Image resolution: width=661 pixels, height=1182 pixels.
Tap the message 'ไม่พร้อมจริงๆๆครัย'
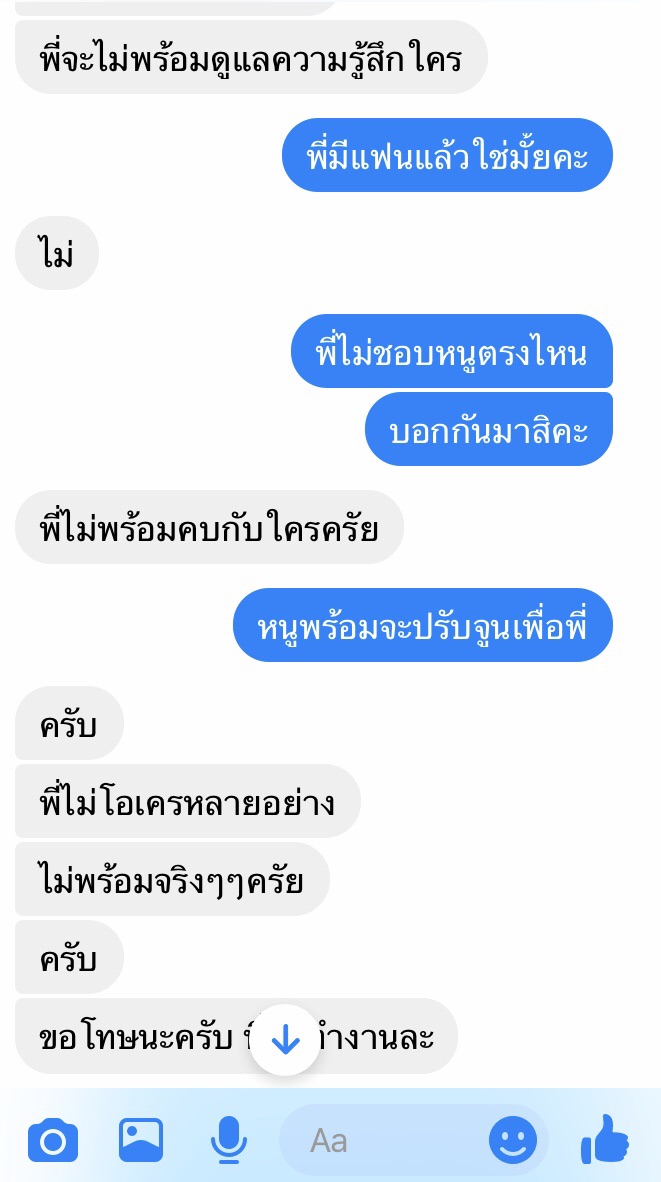tap(173, 879)
